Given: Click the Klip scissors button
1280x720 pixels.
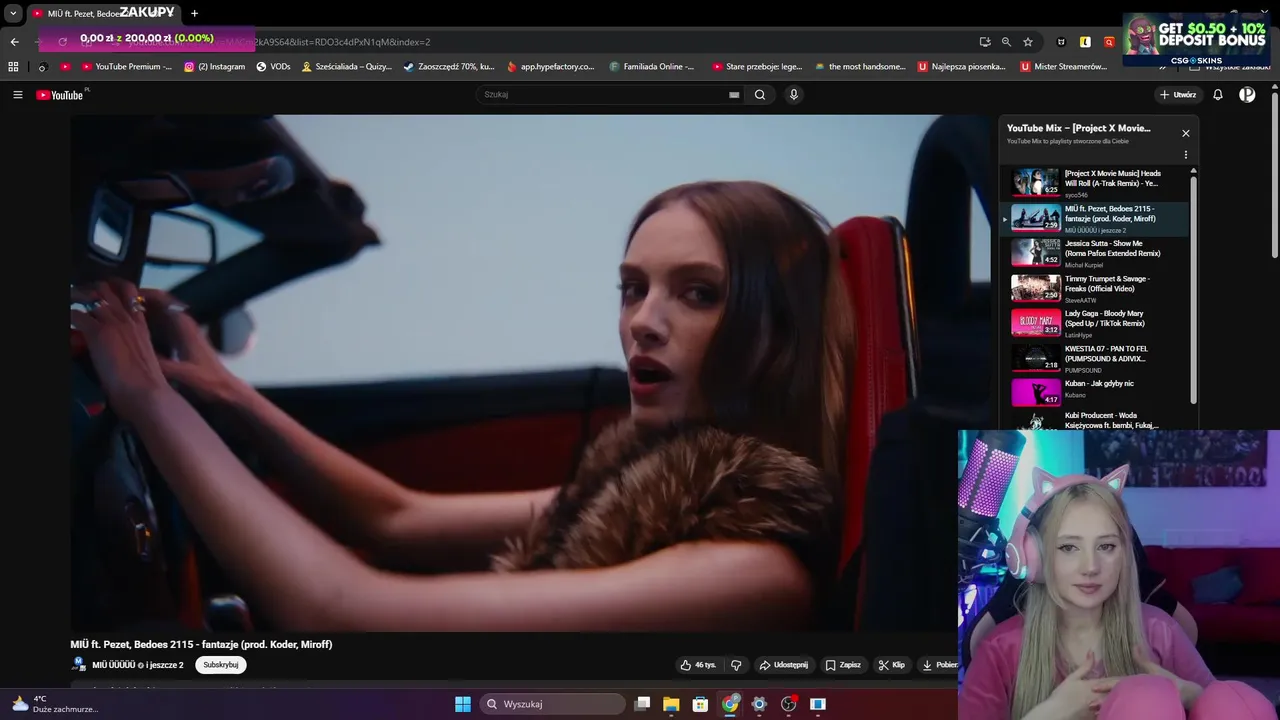Looking at the screenshot, I should tap(892, 665).
